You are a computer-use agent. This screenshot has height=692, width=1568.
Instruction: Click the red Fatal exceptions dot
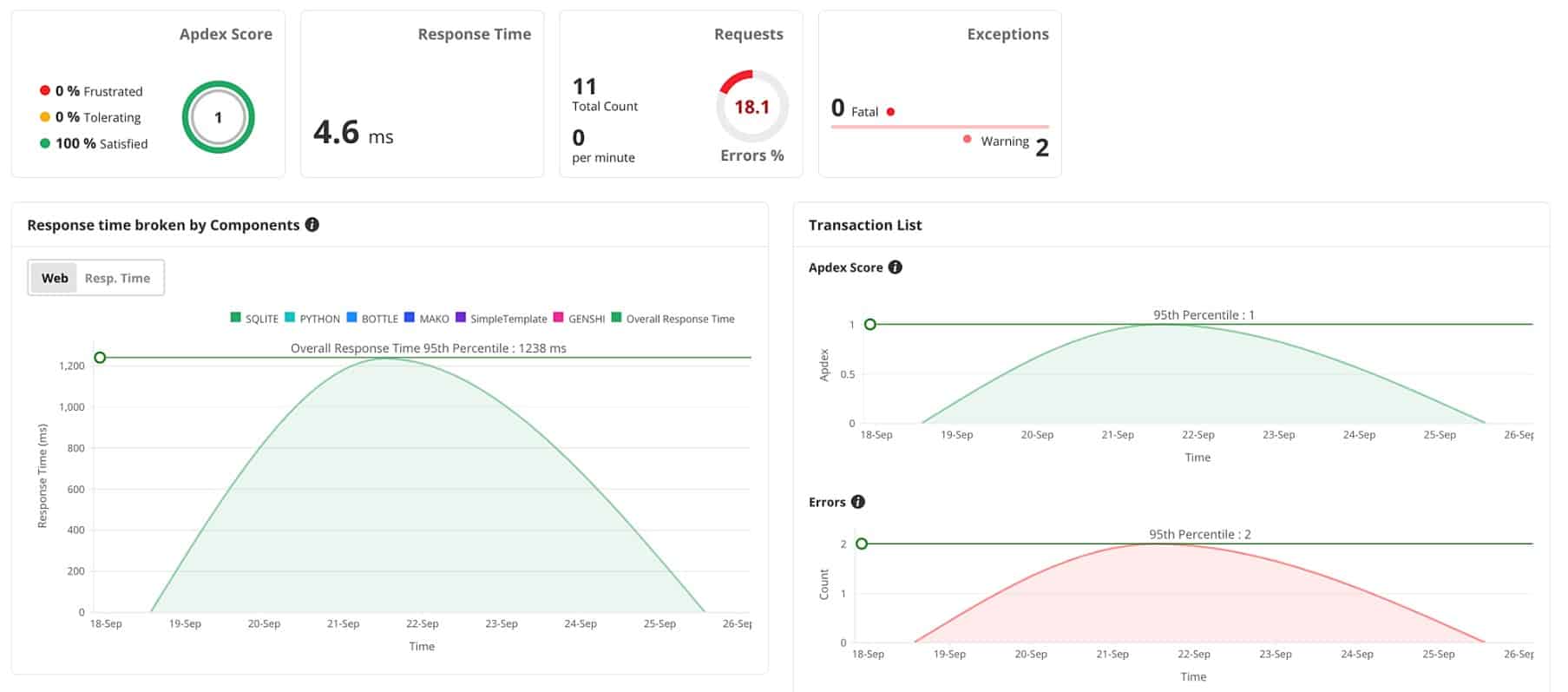[891, 112]
